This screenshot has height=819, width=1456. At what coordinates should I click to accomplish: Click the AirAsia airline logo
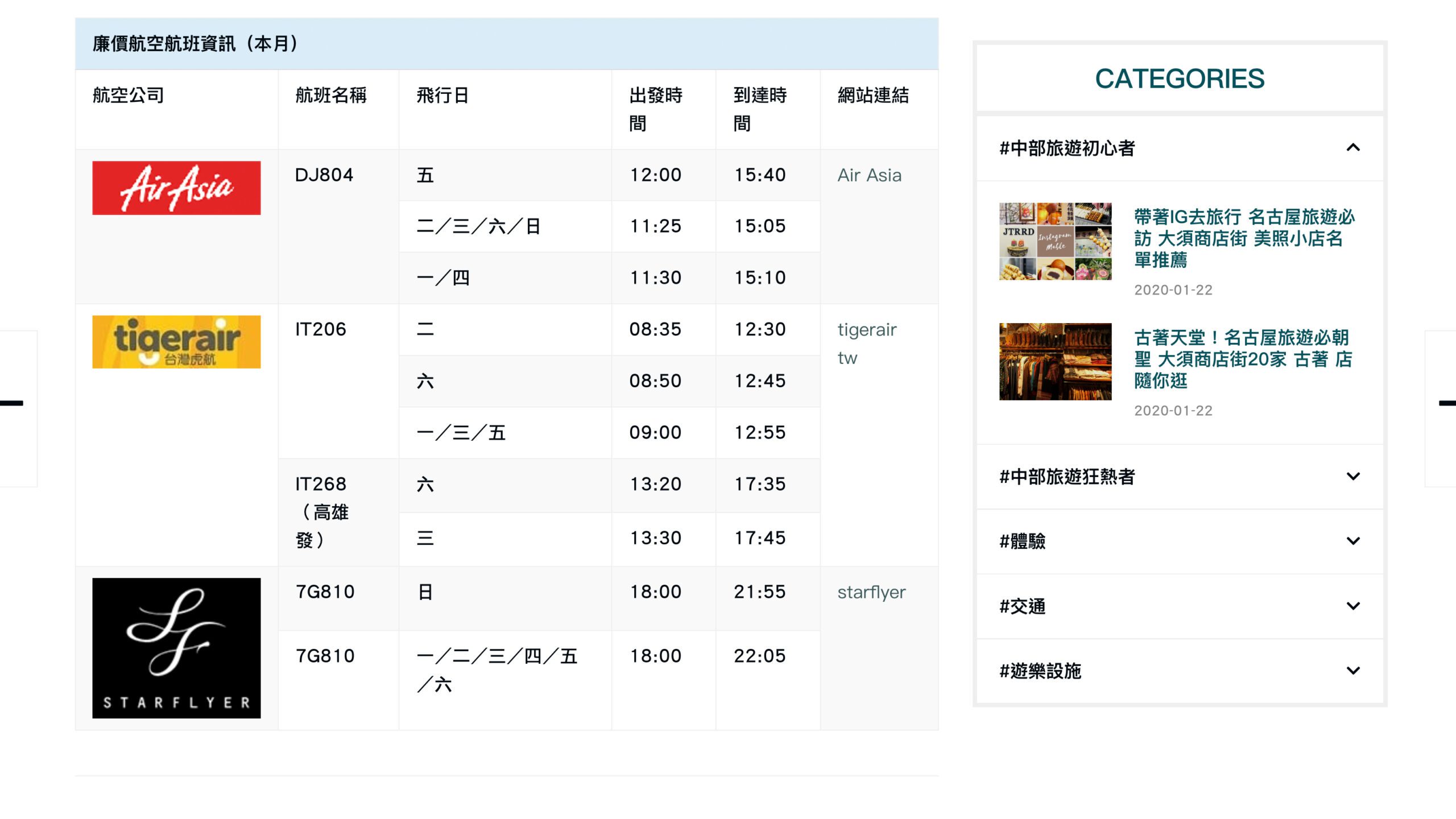point(176,188)
